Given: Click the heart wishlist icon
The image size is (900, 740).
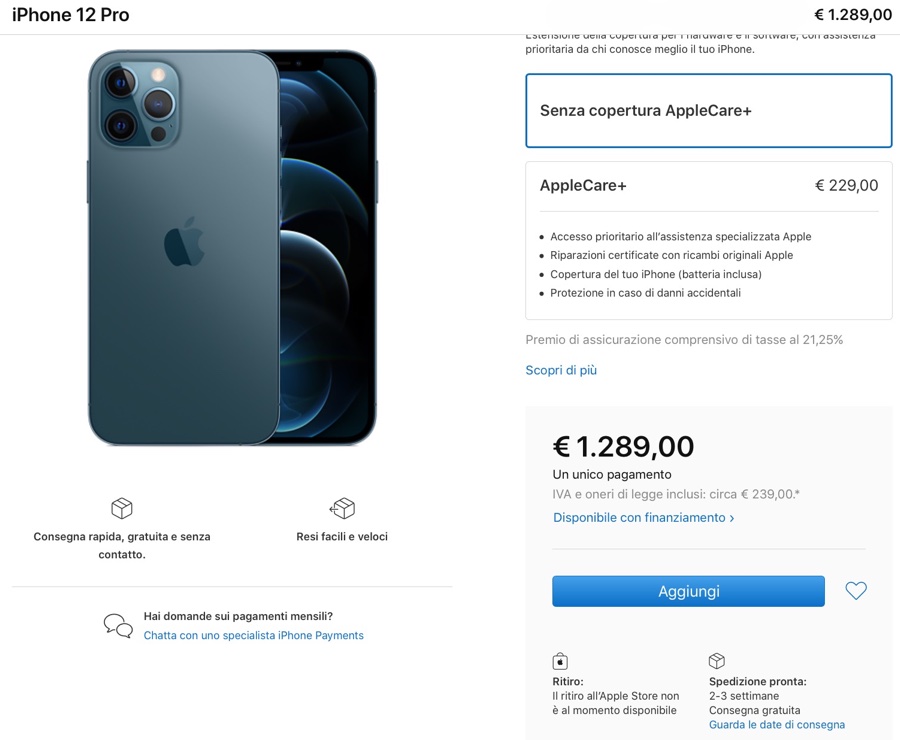Looking at the screenshot, I should pos(856,591).
